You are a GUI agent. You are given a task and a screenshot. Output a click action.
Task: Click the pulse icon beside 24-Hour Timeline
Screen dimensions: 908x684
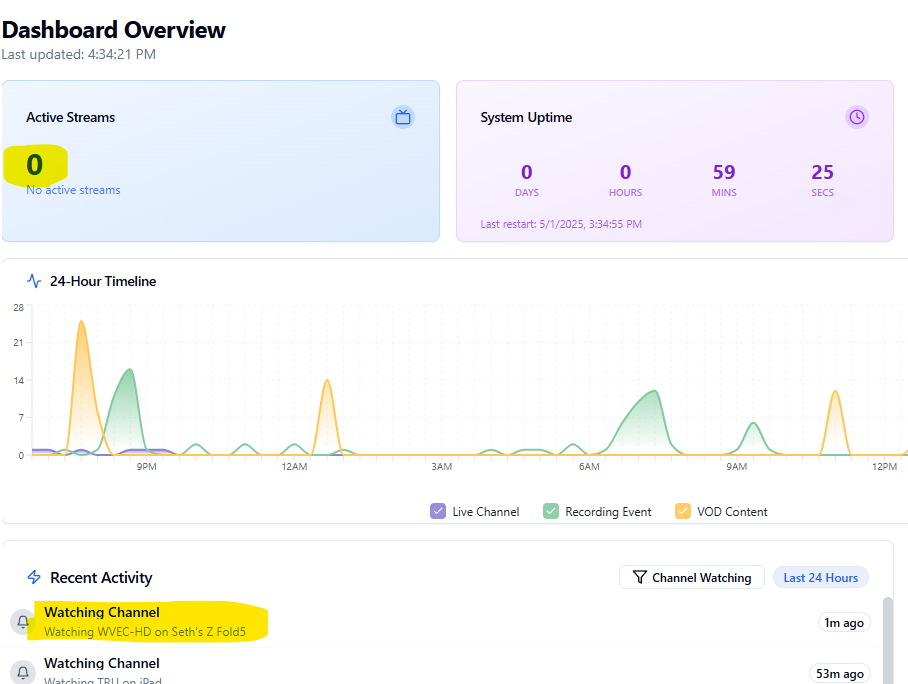[x=35, y=281]
